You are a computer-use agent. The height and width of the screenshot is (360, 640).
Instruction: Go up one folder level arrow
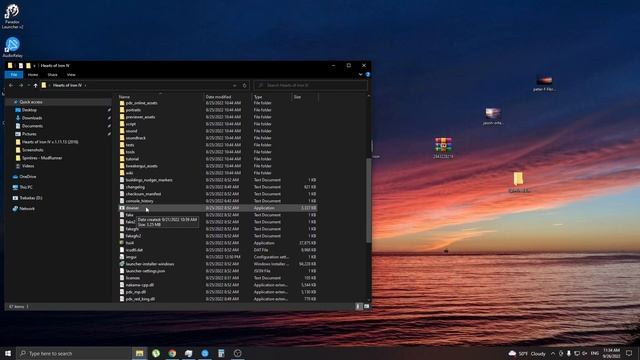click(x=36, y=85)
